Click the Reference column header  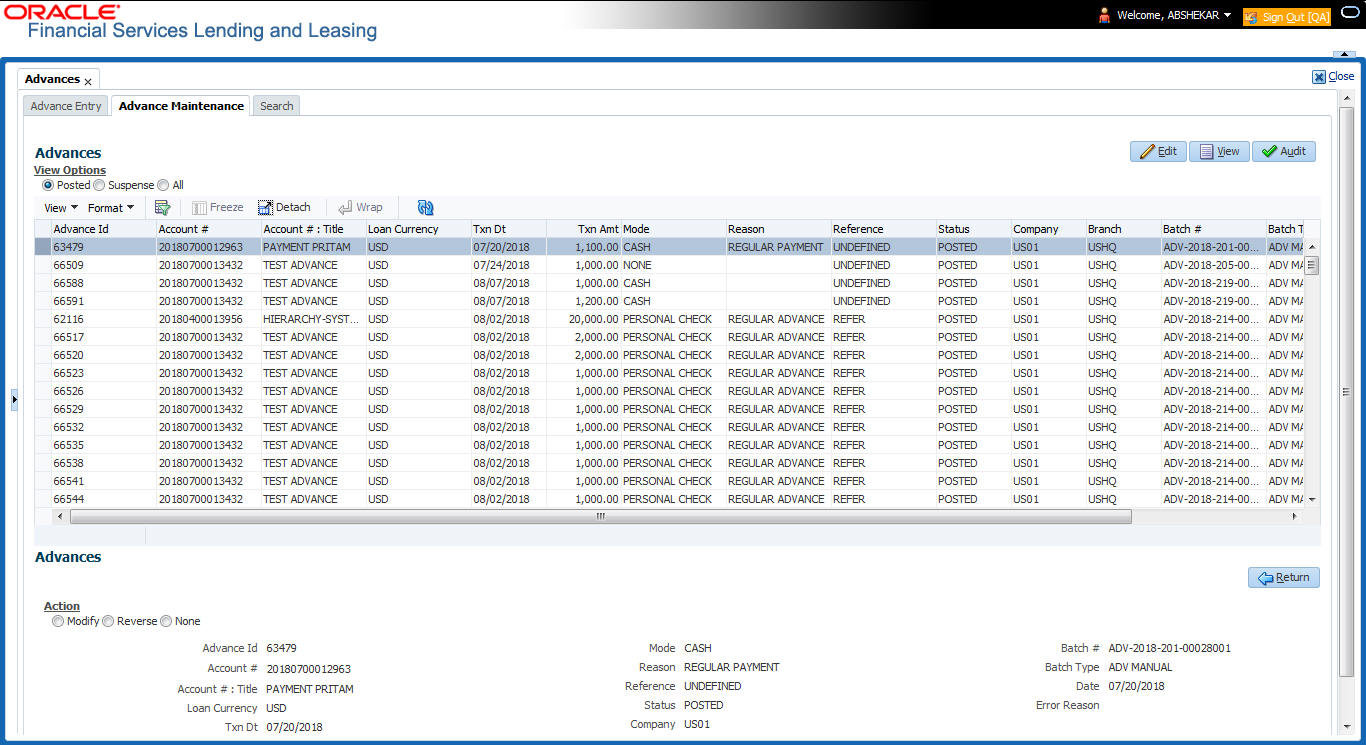tap(884, 229)
